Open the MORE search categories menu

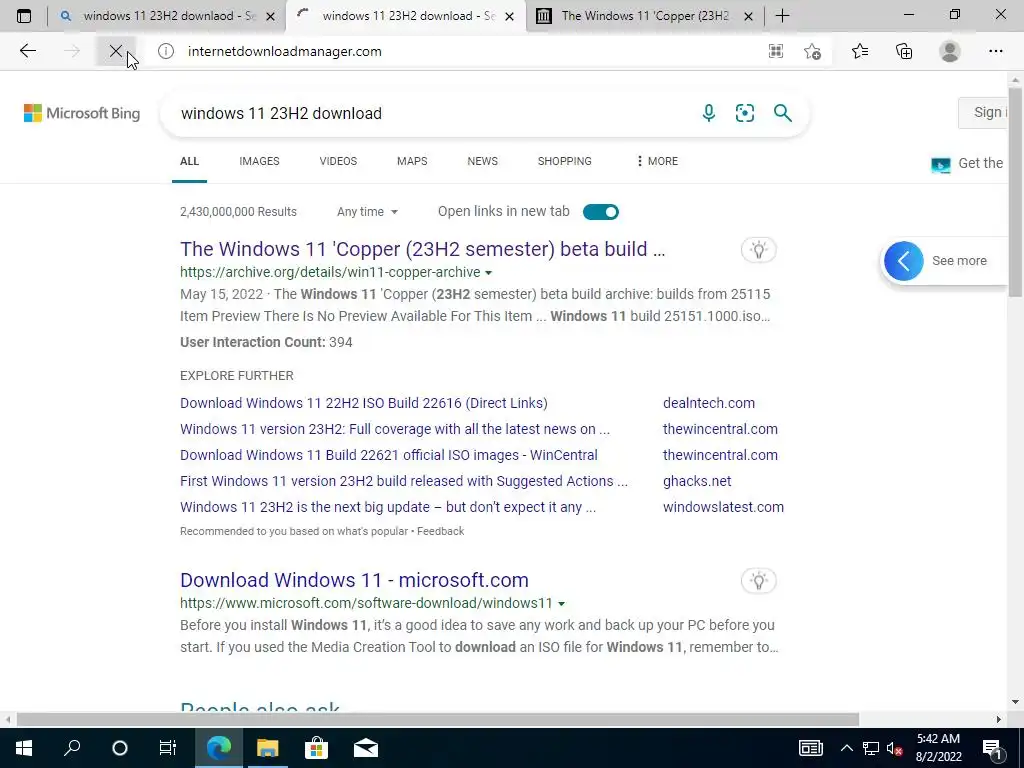pos(657,161)
